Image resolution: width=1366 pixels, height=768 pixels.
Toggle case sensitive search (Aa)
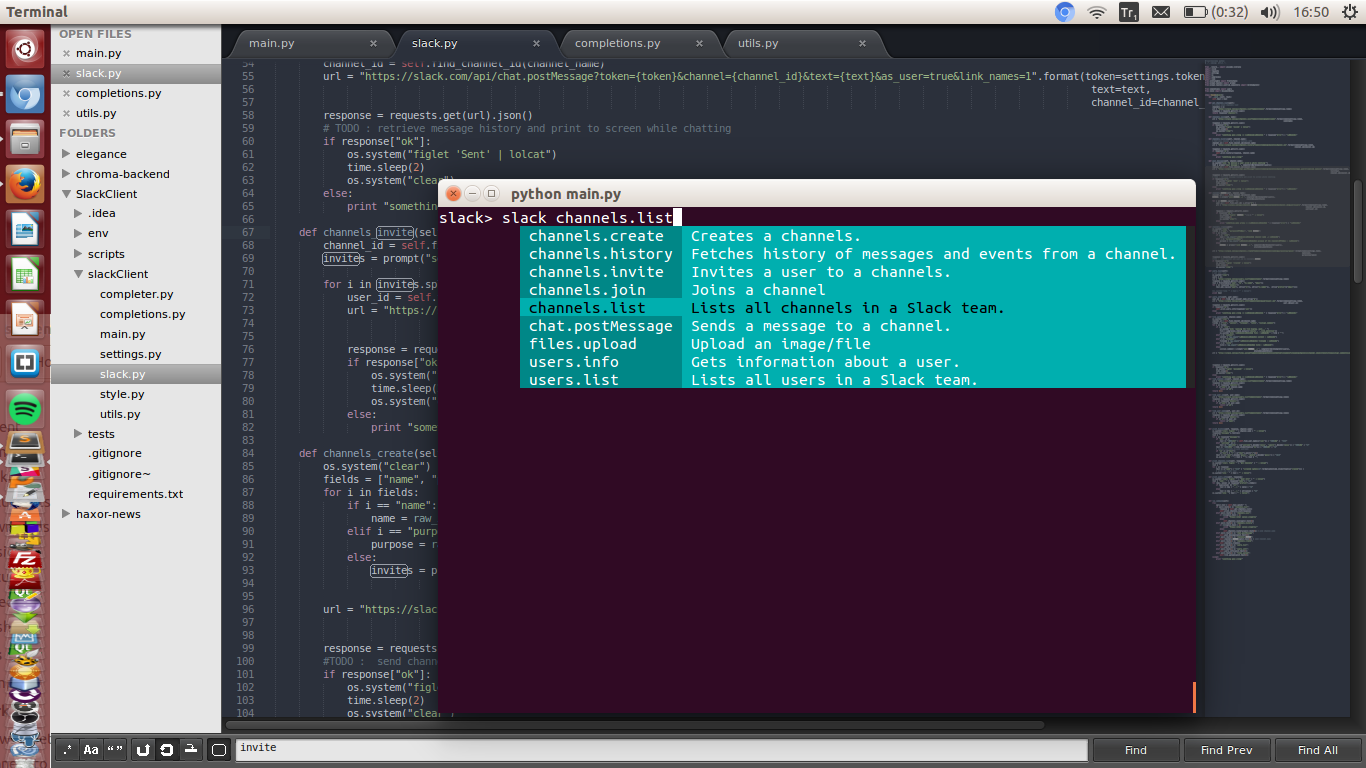[91, 749]
